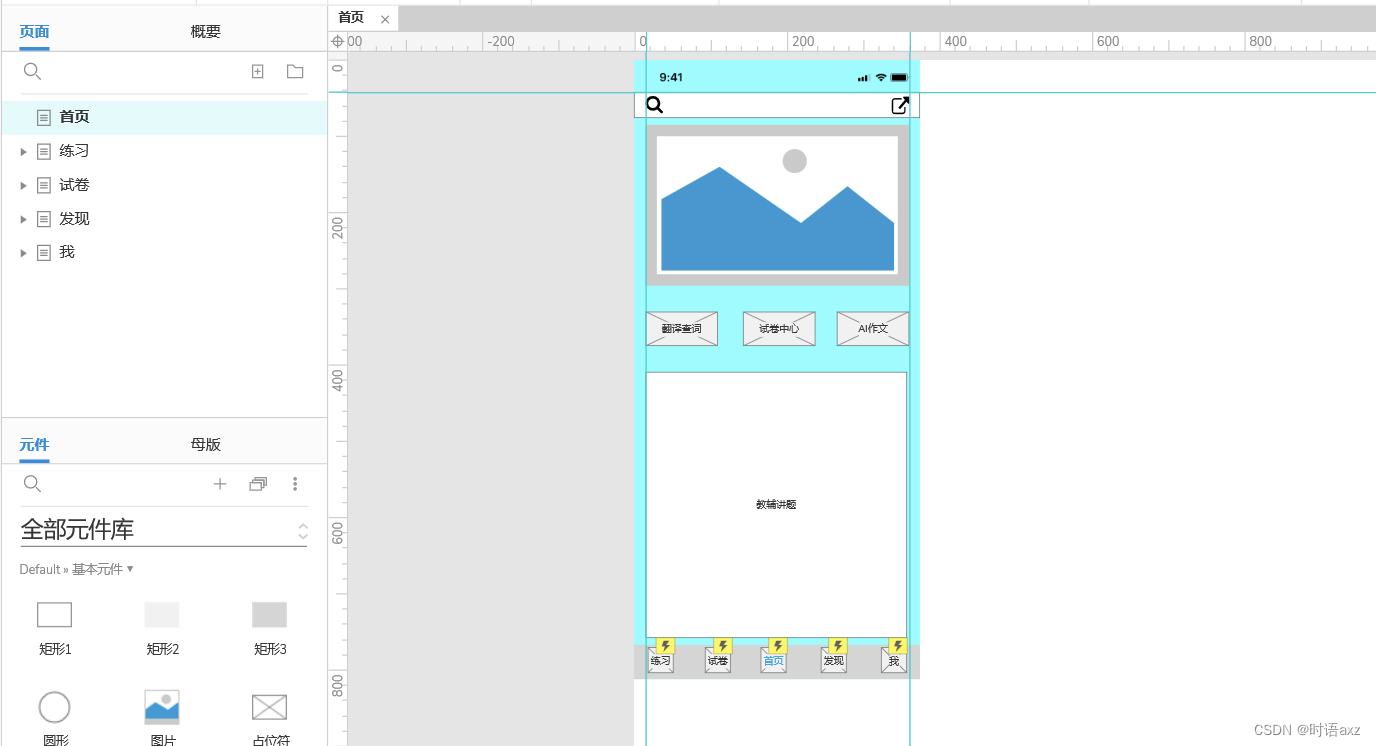Select the 首页 page in tree
The height and width of the screenshot is (746, 1376).
point(164,117)
